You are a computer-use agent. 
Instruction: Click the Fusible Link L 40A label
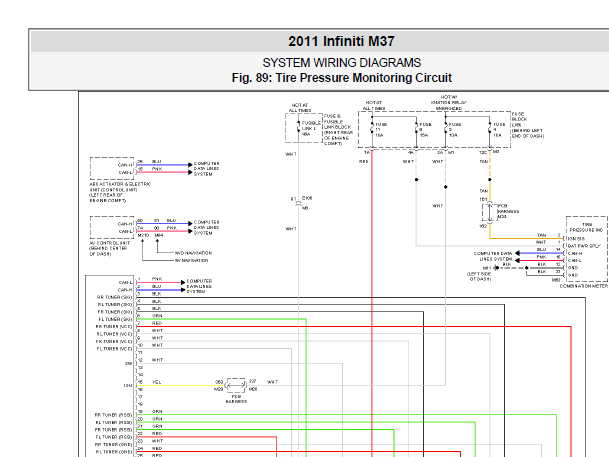[311, 128]
